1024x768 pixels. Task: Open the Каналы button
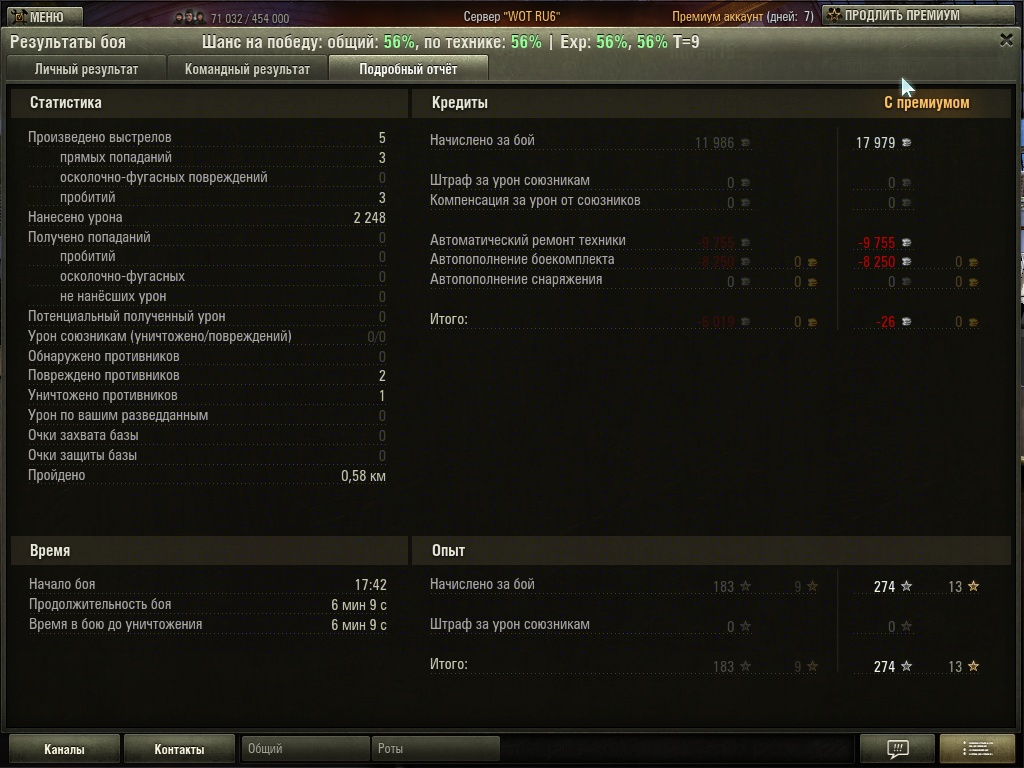(x=64, y=749)
